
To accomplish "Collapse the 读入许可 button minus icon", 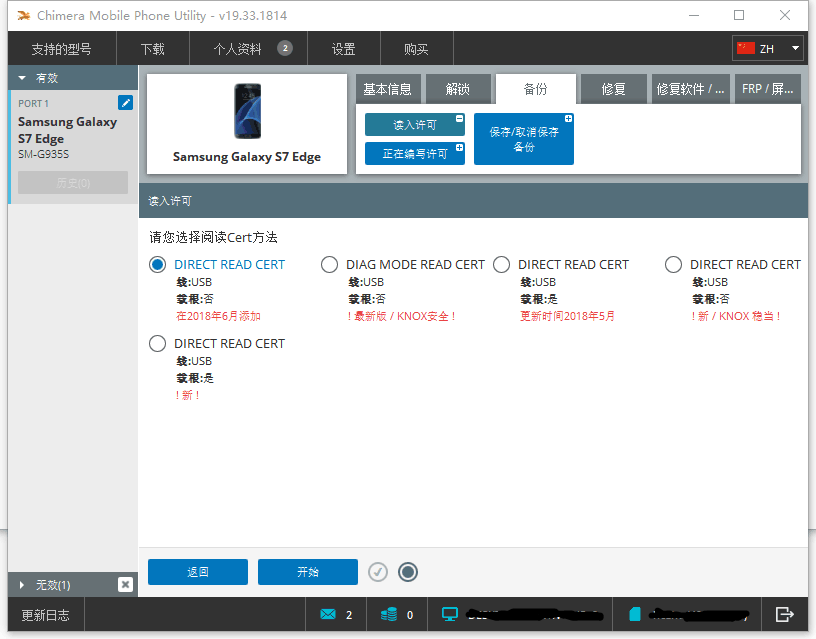I will click(x=460, y=119).
